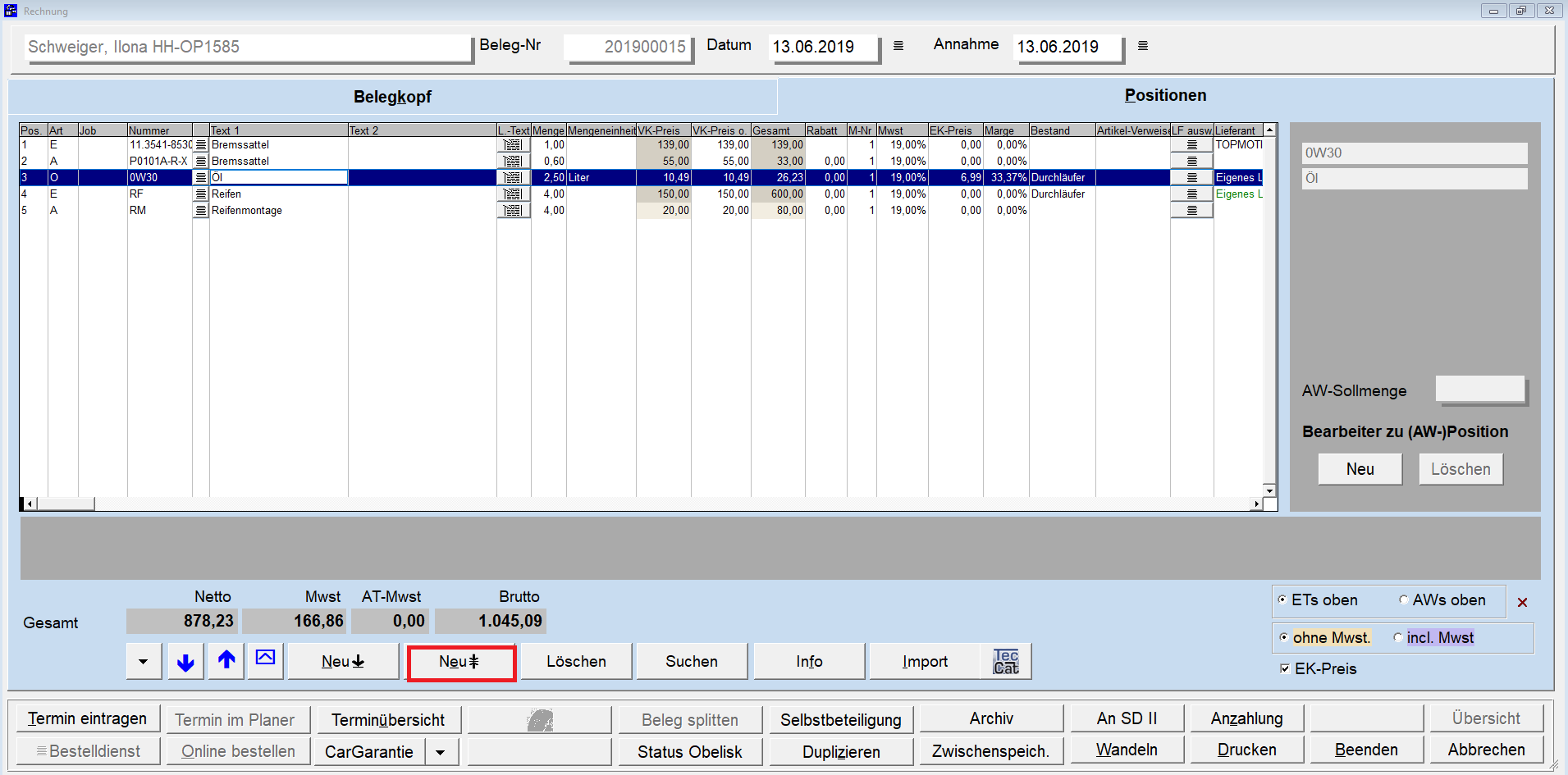1568x775 pixels.
Task: Open Terminübersicht
Action: click(388, 720)
